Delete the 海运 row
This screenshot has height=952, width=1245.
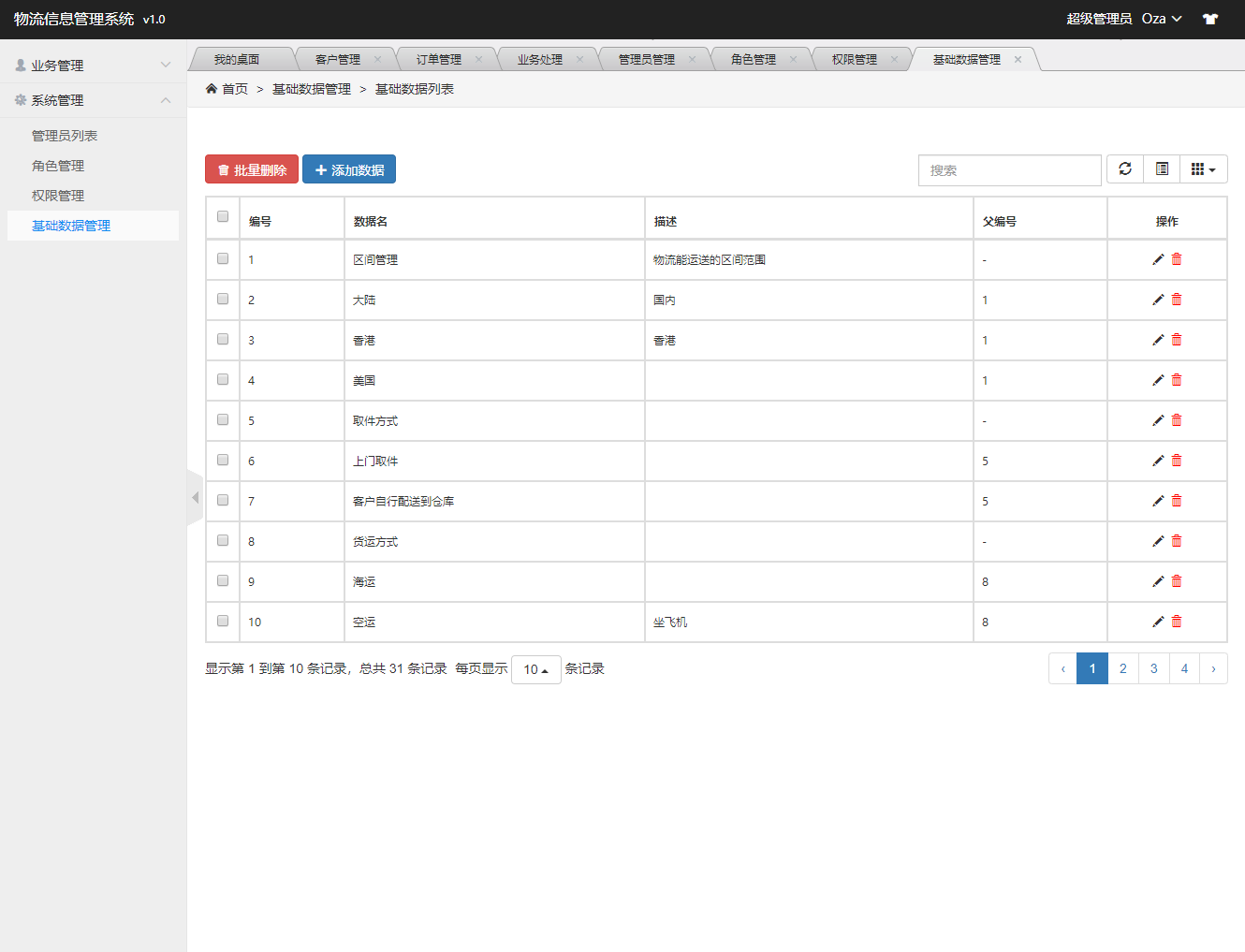click(x=1177, y=581)
